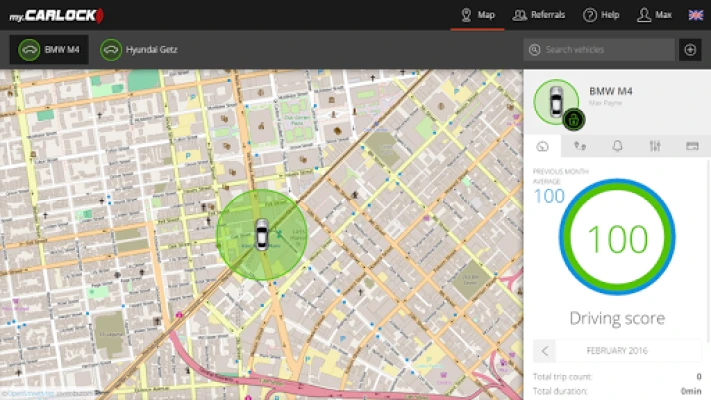Open the driving score gauge tab

tap(542, 146)
